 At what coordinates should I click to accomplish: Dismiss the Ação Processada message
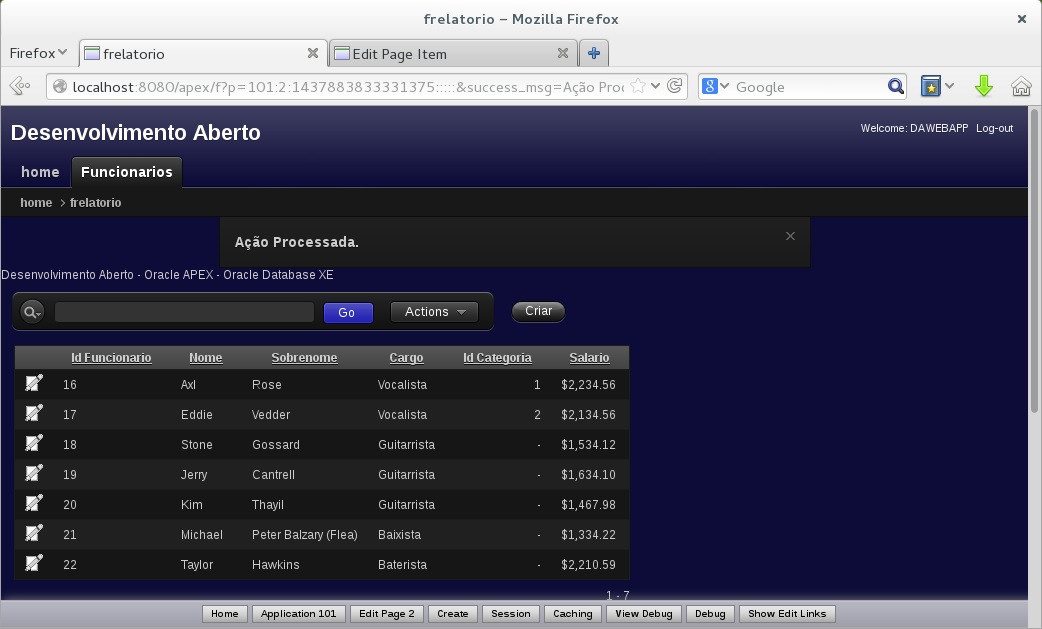click(790, 236)
